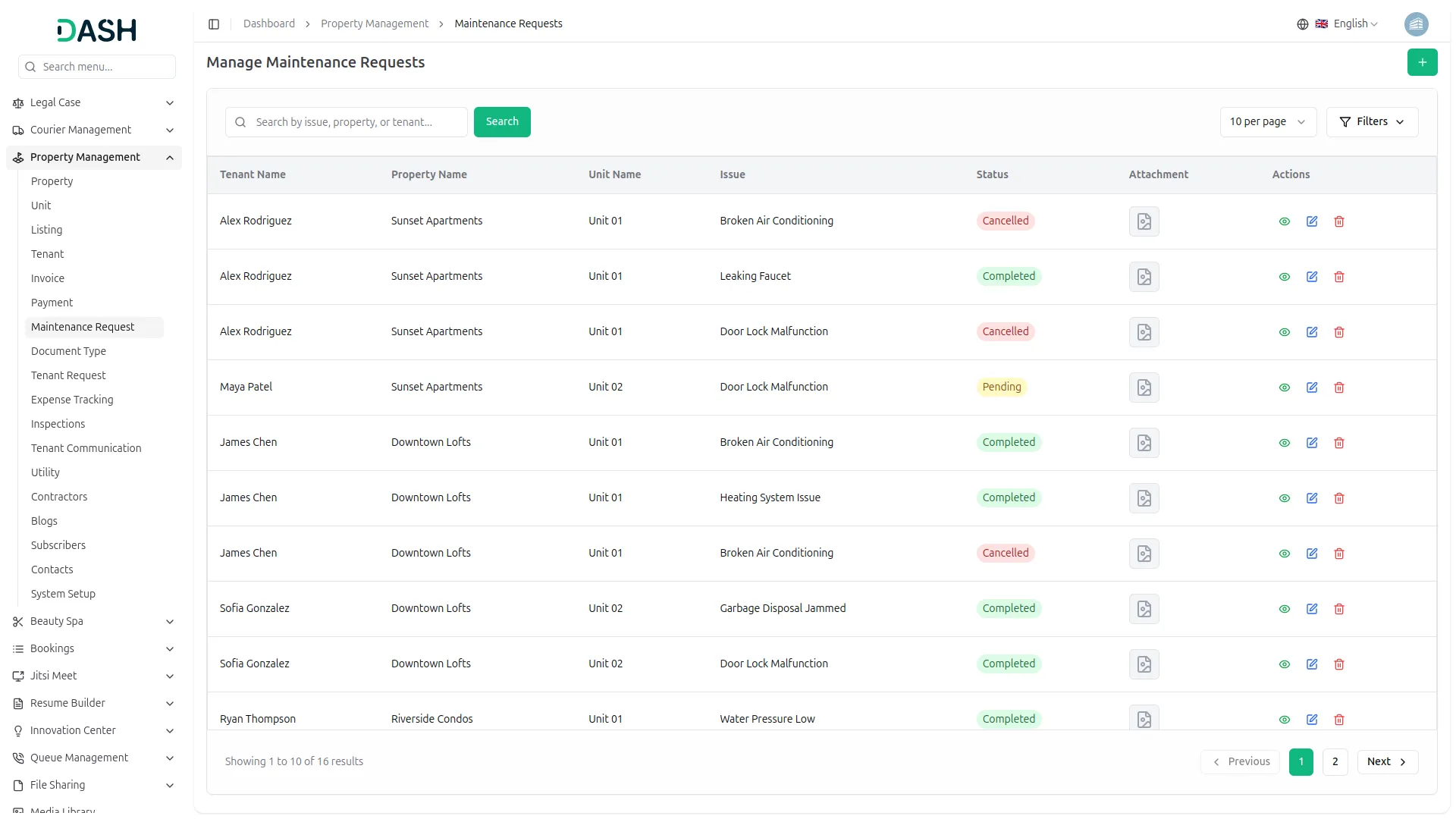The height and width of the screenshot is (819, 1456).
Task: Open attachment for Heating System Issue
Action: click(x=1144, y=498)
